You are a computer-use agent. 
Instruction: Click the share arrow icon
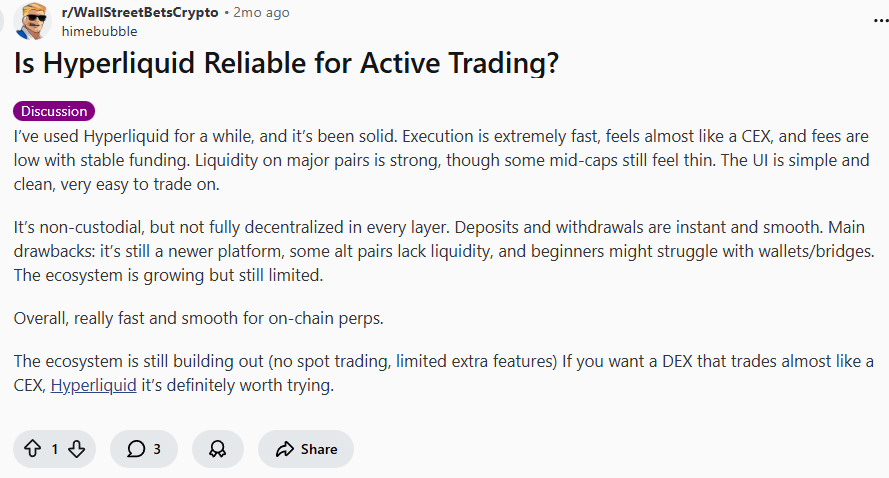coord(284,449)
